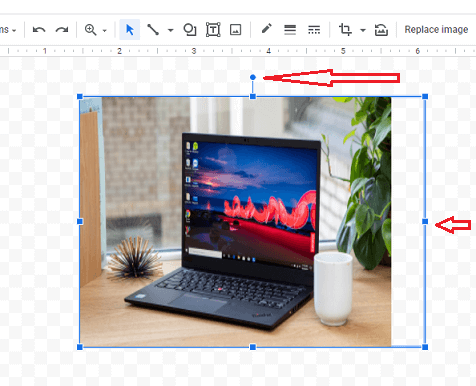
Task: Click the laptop image on the canvas
Action: (x=236, y=222)
